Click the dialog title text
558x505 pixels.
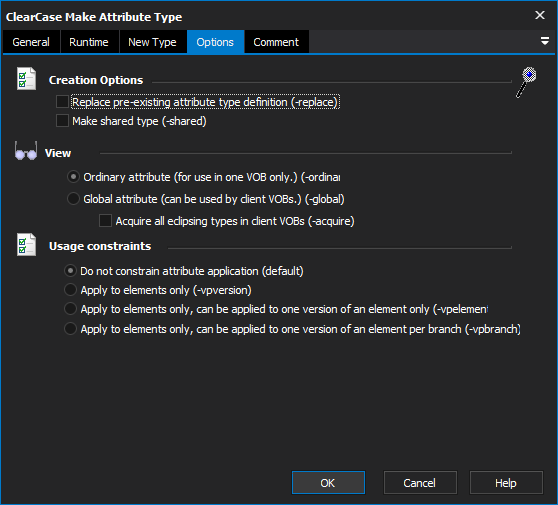click(x=94, y=17)
